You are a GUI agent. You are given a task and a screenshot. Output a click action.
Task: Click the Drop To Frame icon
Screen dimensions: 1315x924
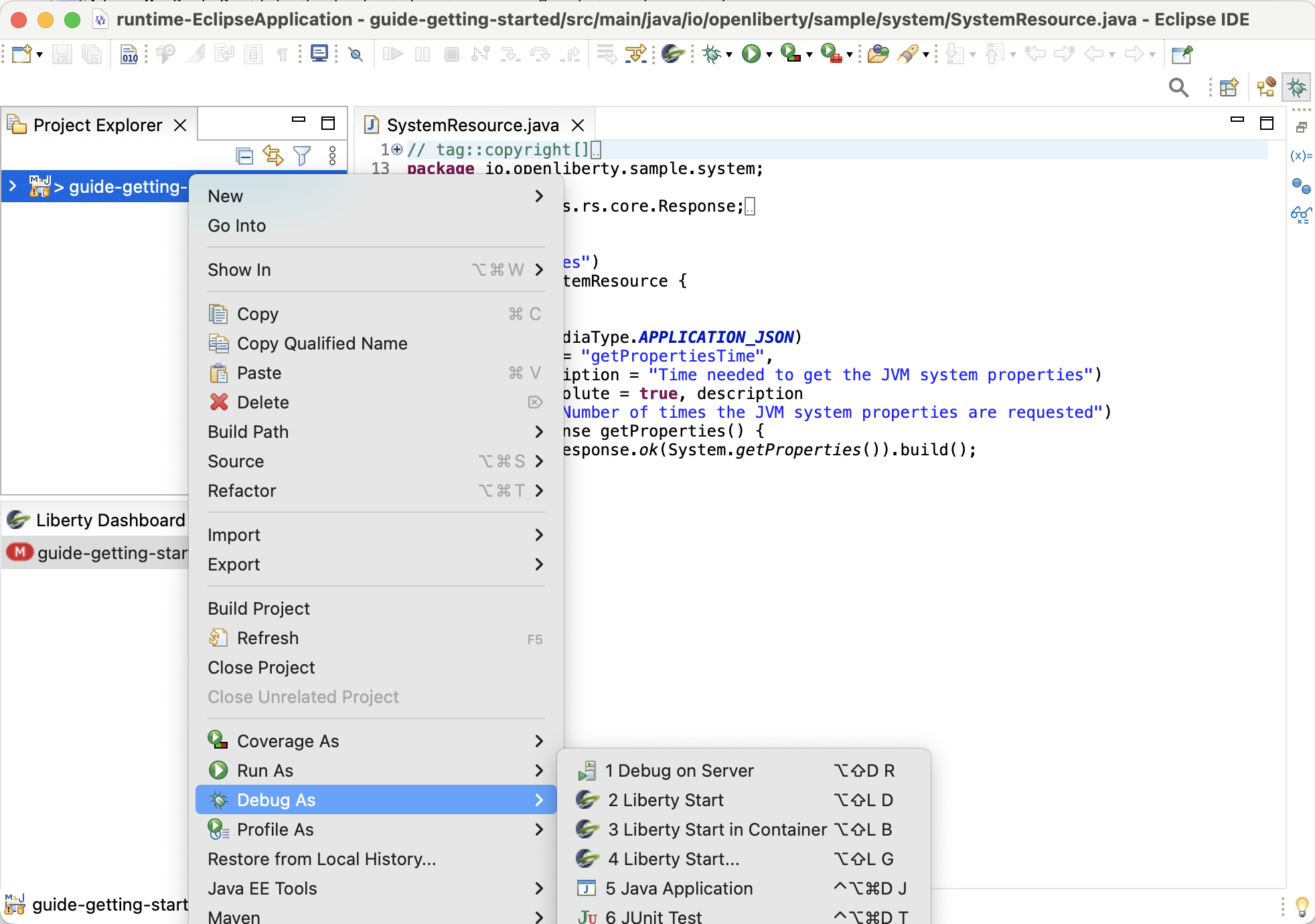point(606,54)
